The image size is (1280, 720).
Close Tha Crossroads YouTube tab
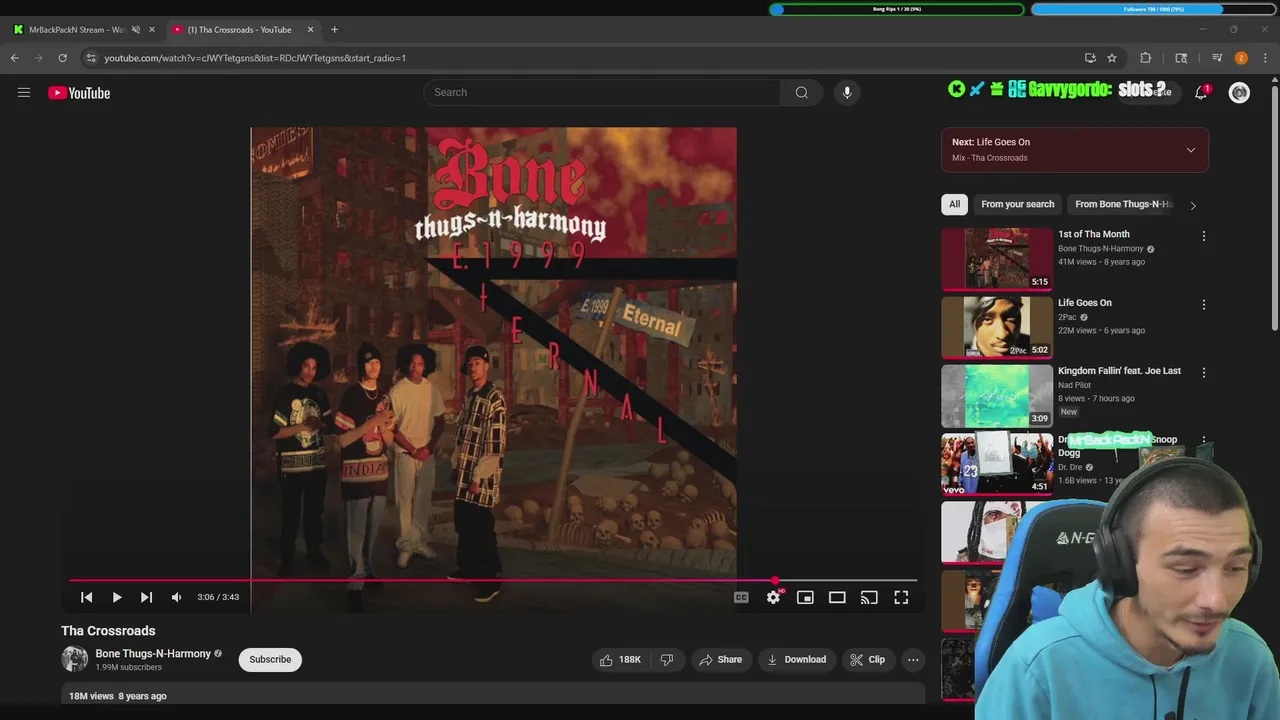pyautogui.click(x=310, y=29)
